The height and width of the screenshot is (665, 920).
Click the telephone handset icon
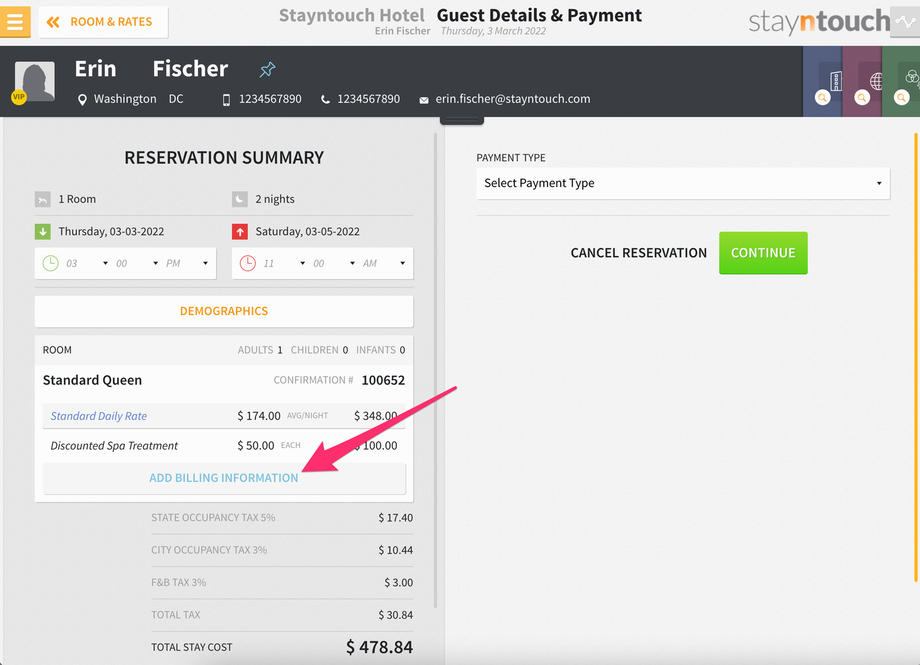pos(325,100)
